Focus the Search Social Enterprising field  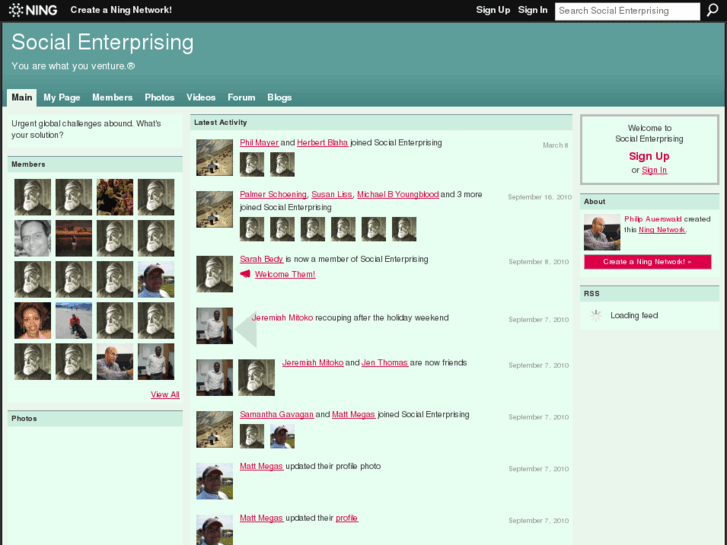click(627, 11)
